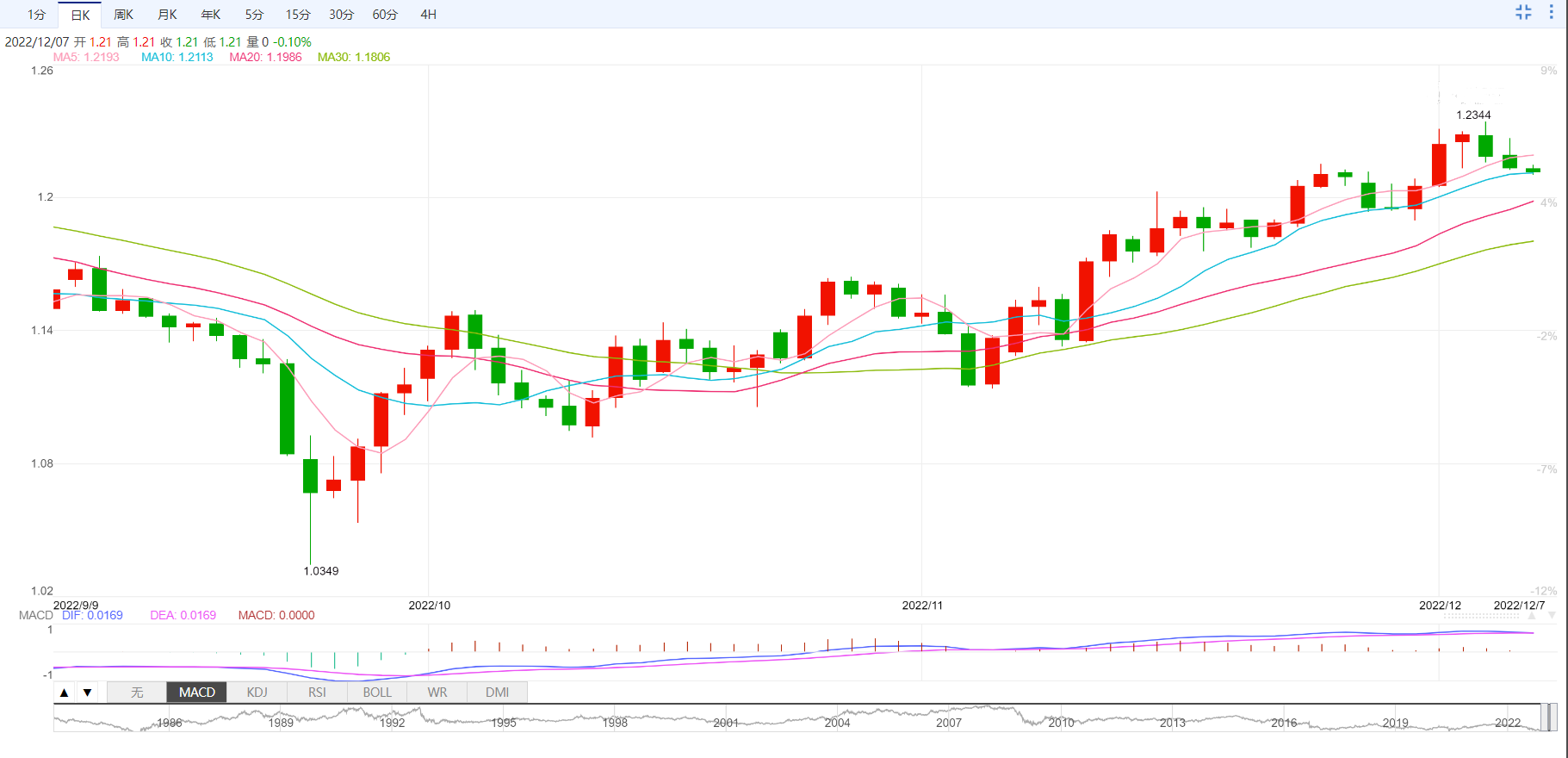Open the three-dot more options menu
The image size is (1568, 758).
pos(1552,12)
